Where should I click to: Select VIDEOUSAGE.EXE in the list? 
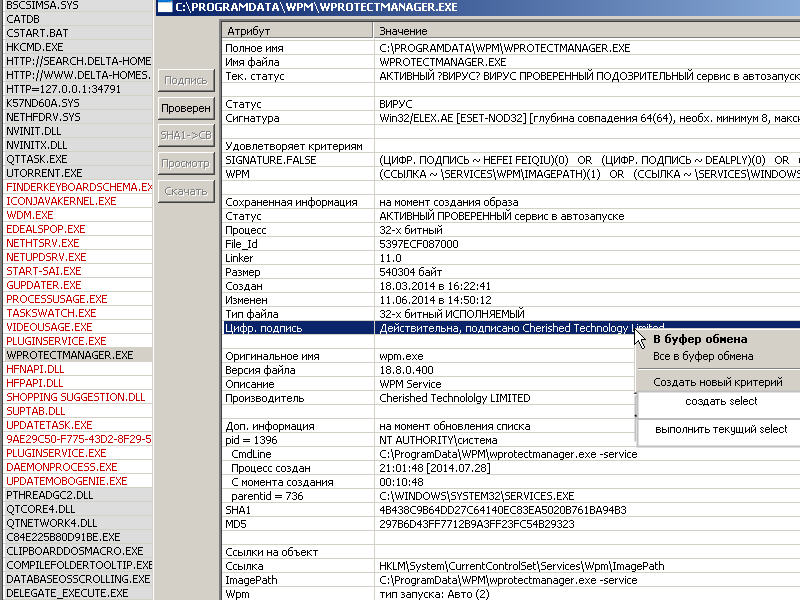[x=49, y=327]
